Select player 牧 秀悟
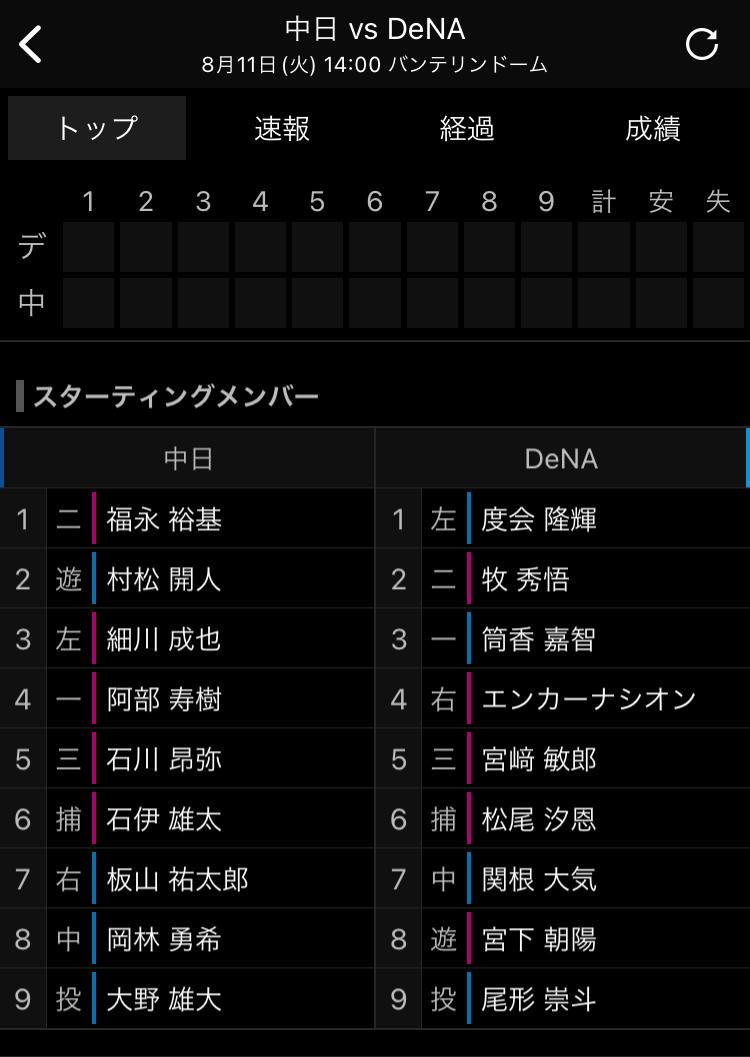 526,580
